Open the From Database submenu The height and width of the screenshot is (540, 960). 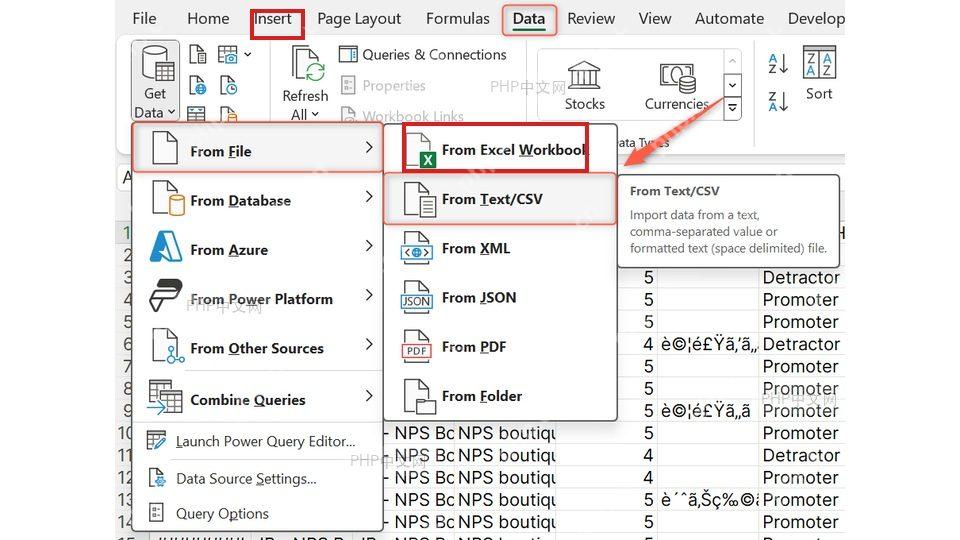click(x=258, y=200)
